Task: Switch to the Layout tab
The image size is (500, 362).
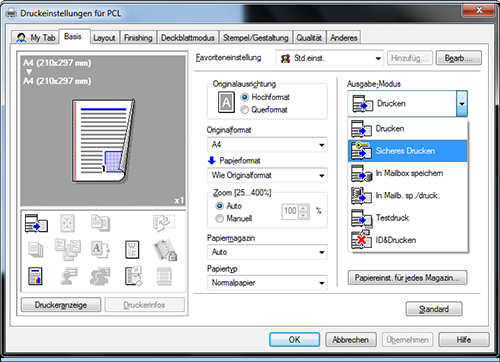Action: (104, 38)
